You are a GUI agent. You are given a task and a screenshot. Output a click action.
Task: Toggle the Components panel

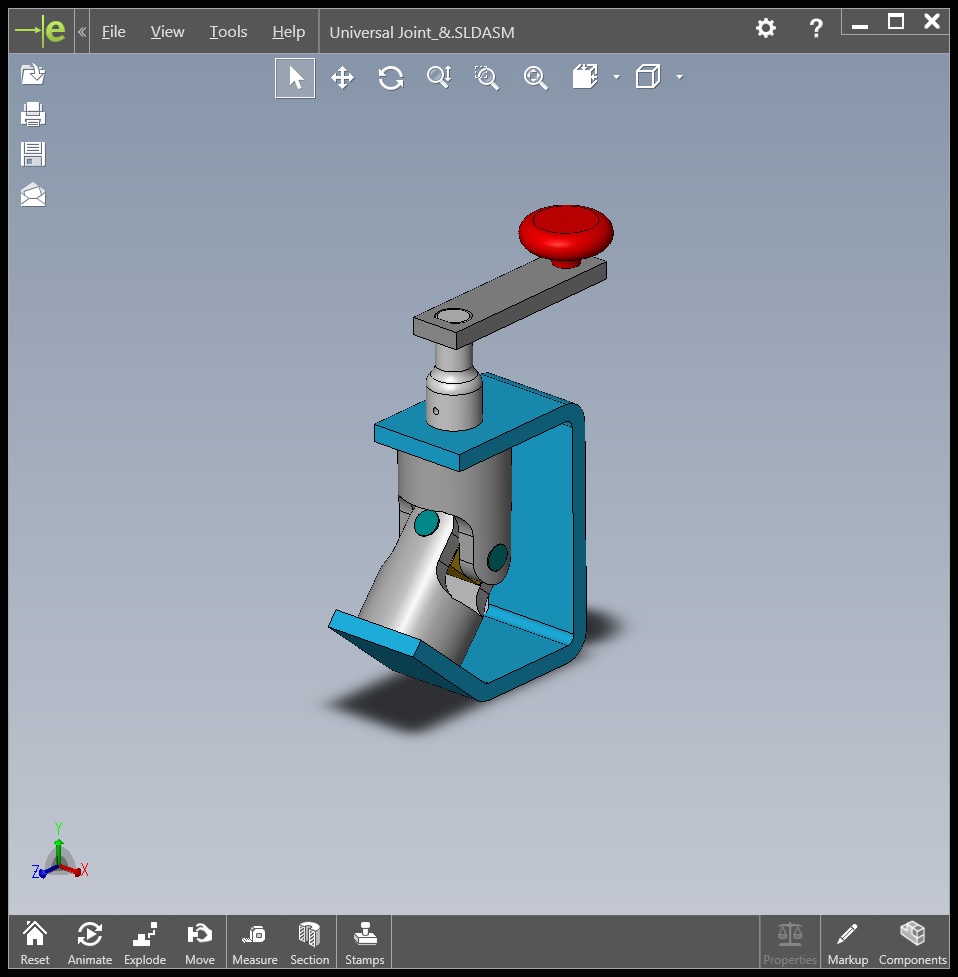912,943
